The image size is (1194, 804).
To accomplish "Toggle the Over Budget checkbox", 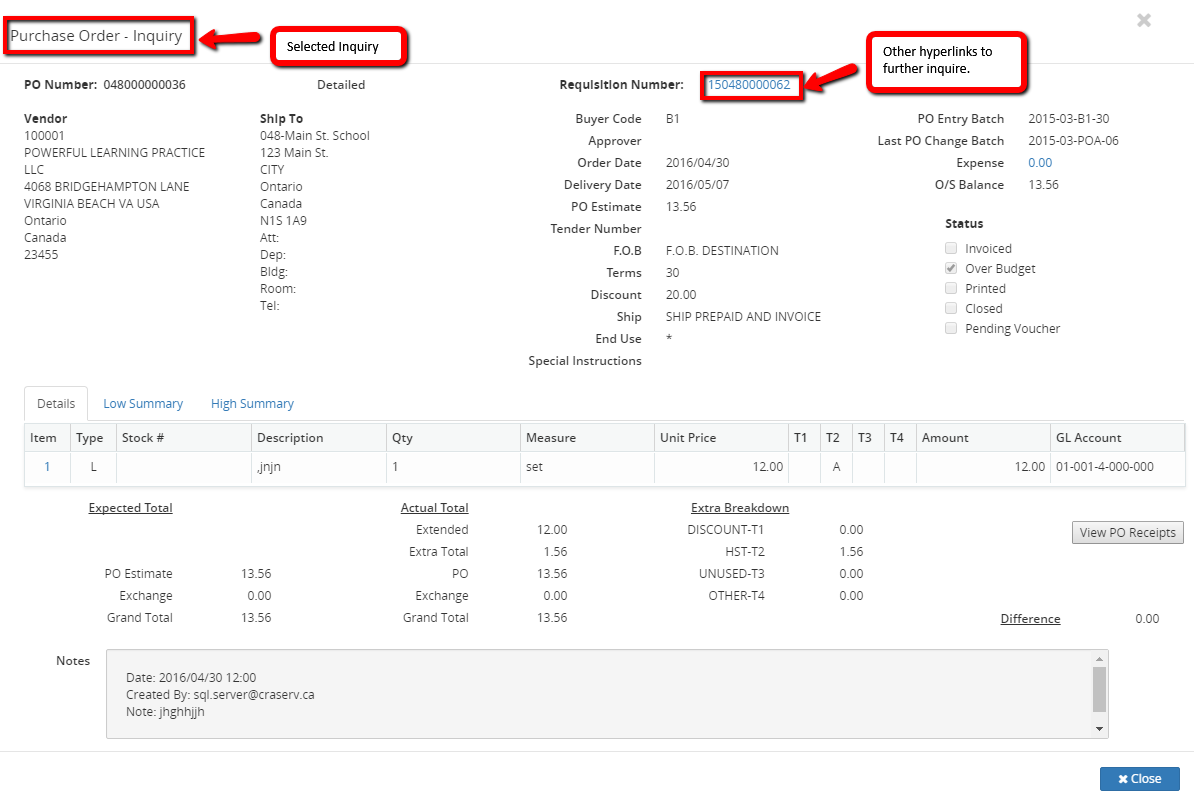I will pyautogui.click(x=952, y=268).
